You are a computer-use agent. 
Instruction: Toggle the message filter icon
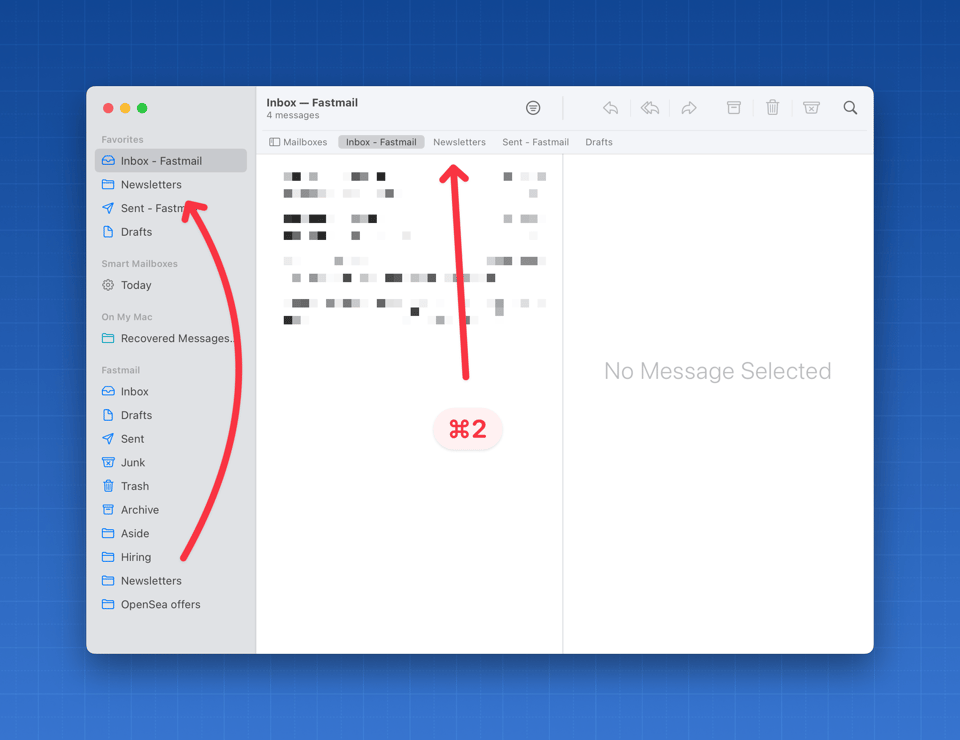coord(533,108)
